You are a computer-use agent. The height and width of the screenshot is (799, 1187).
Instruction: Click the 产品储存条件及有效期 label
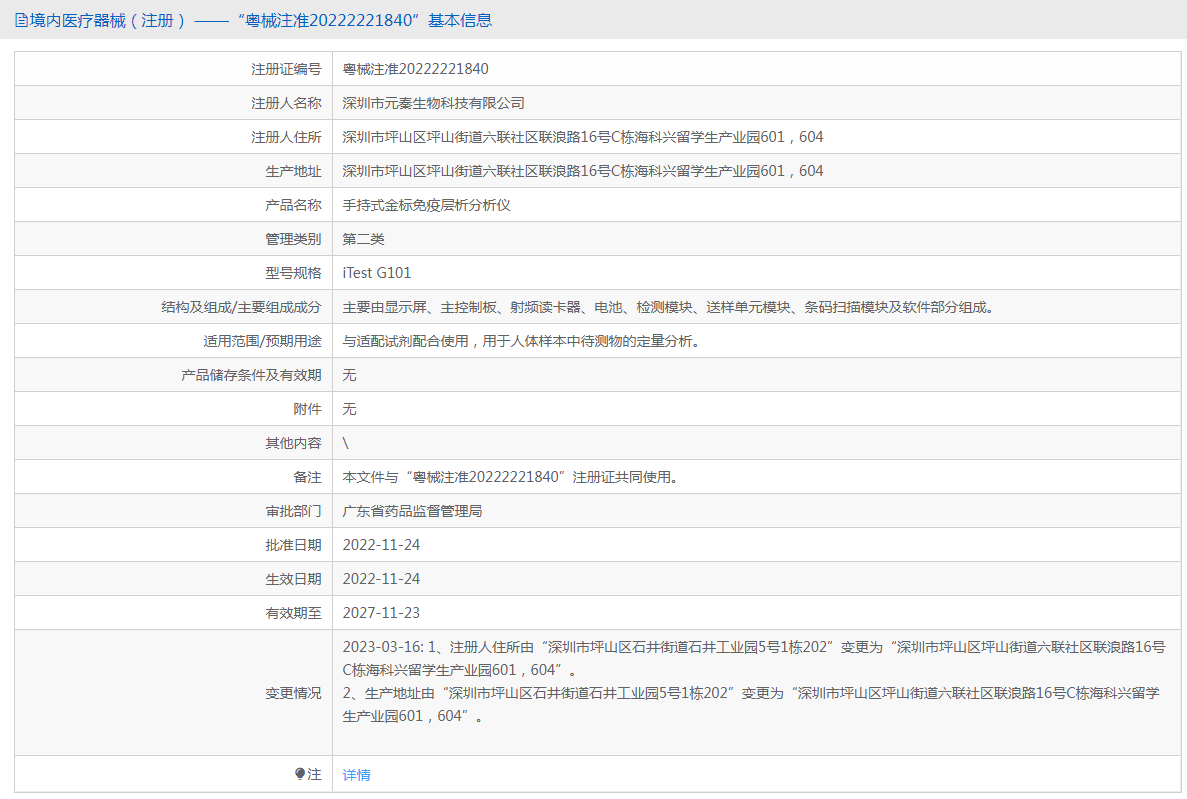point(251,376)
